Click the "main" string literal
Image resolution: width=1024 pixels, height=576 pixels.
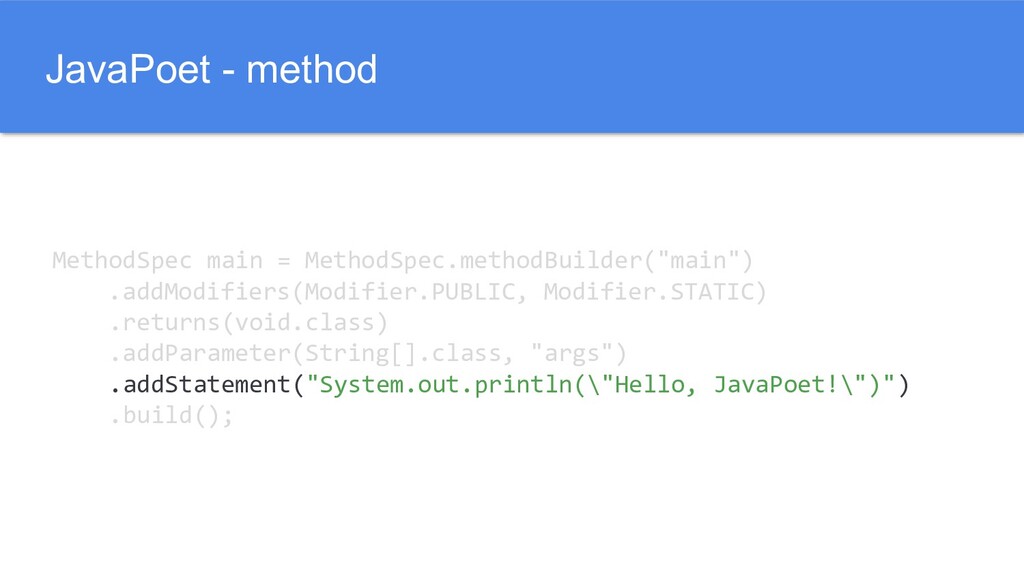698,262
